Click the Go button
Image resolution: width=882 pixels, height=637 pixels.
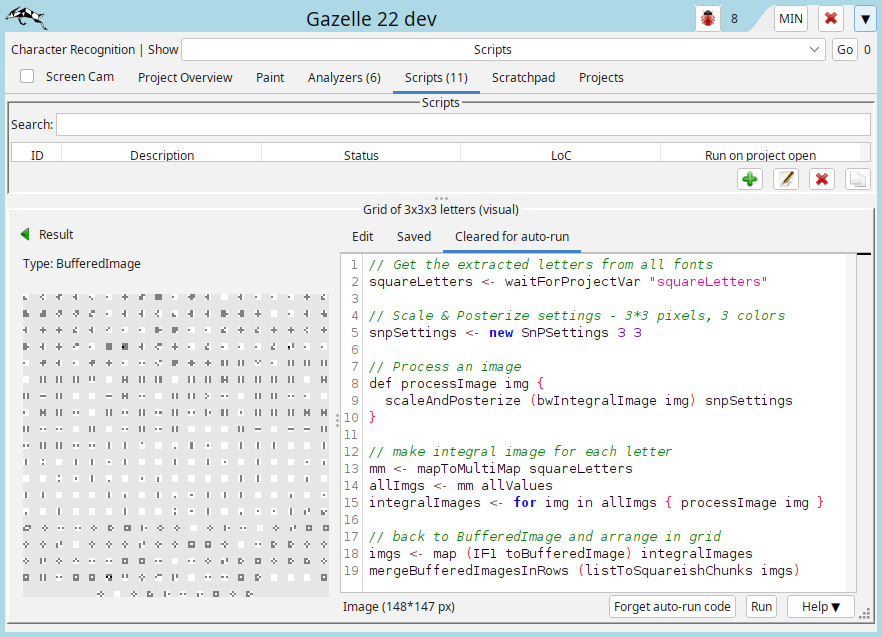[x=844, y=50]
